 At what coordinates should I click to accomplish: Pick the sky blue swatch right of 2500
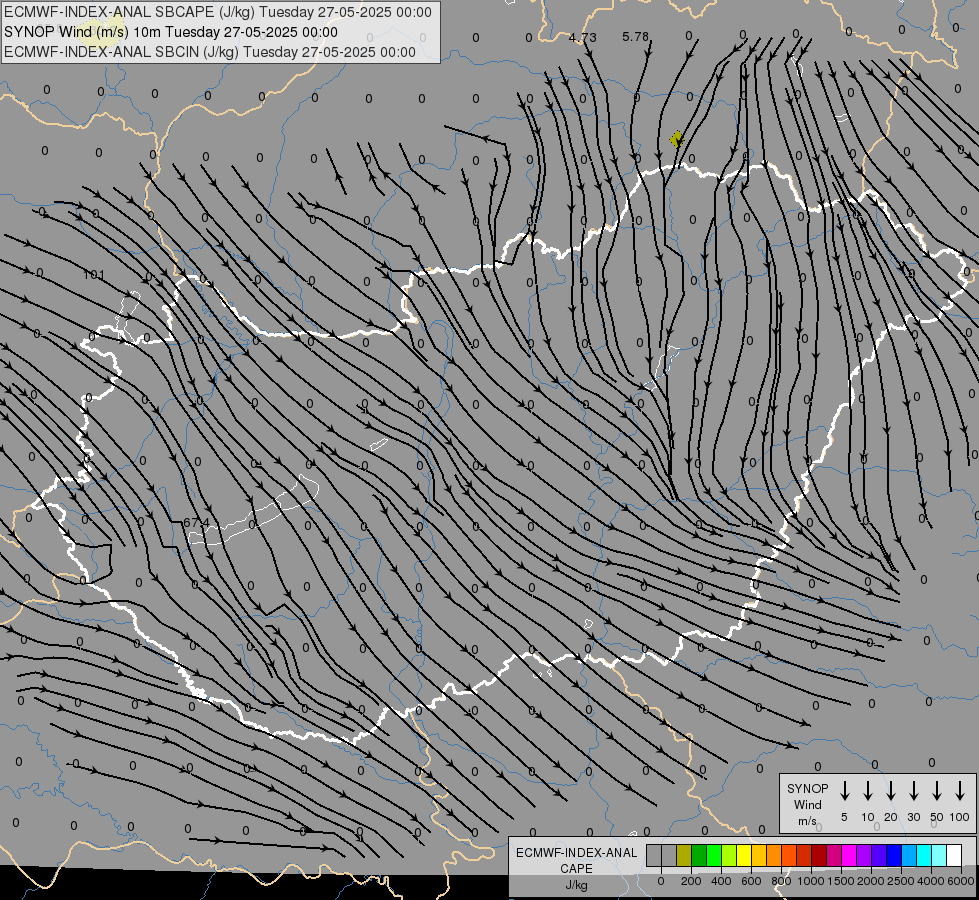pyautogui.click(x=910, y=855)
